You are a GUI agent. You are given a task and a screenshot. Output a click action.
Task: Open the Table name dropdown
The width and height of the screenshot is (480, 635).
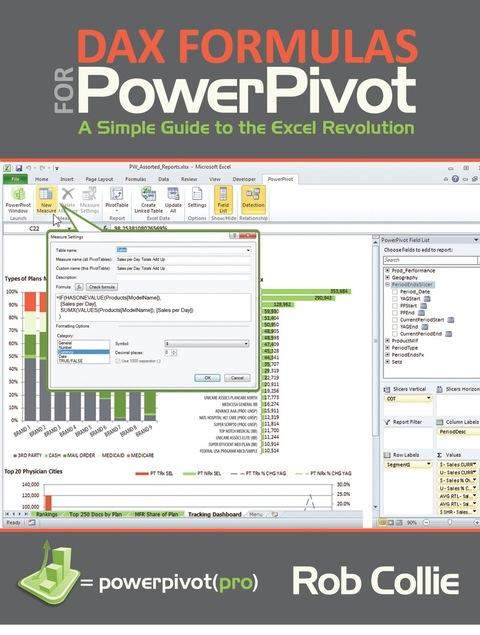[x=183, y=250]
